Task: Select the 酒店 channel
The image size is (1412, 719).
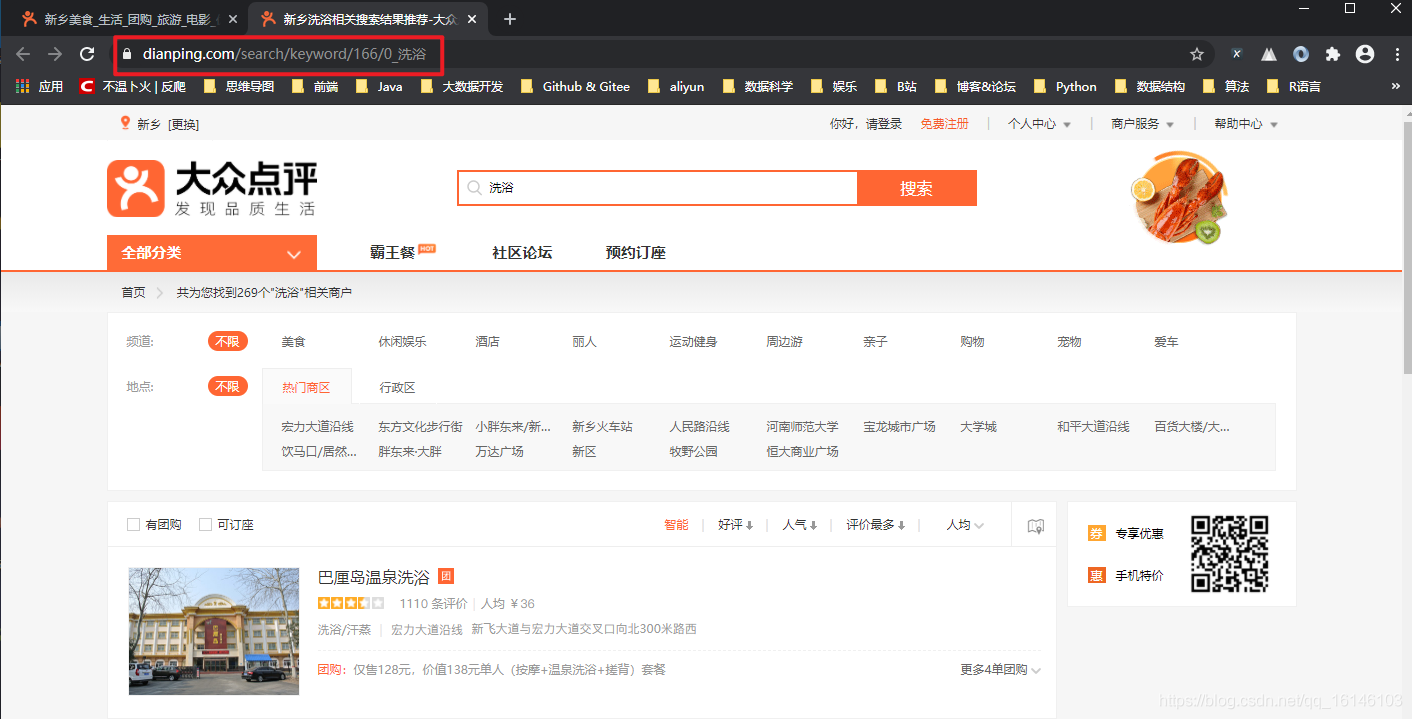Action: tap(487, 342)
